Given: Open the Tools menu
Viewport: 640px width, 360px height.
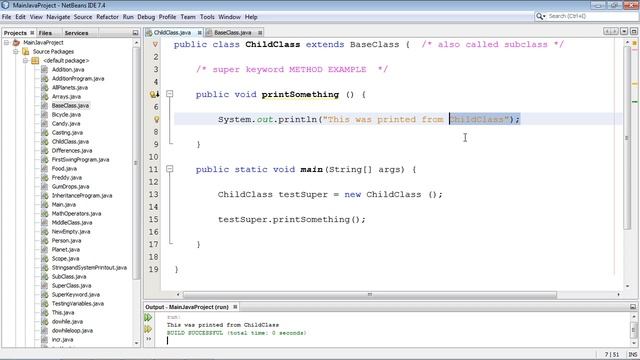Looking at the screenshot, I should (x=207, y=17).
